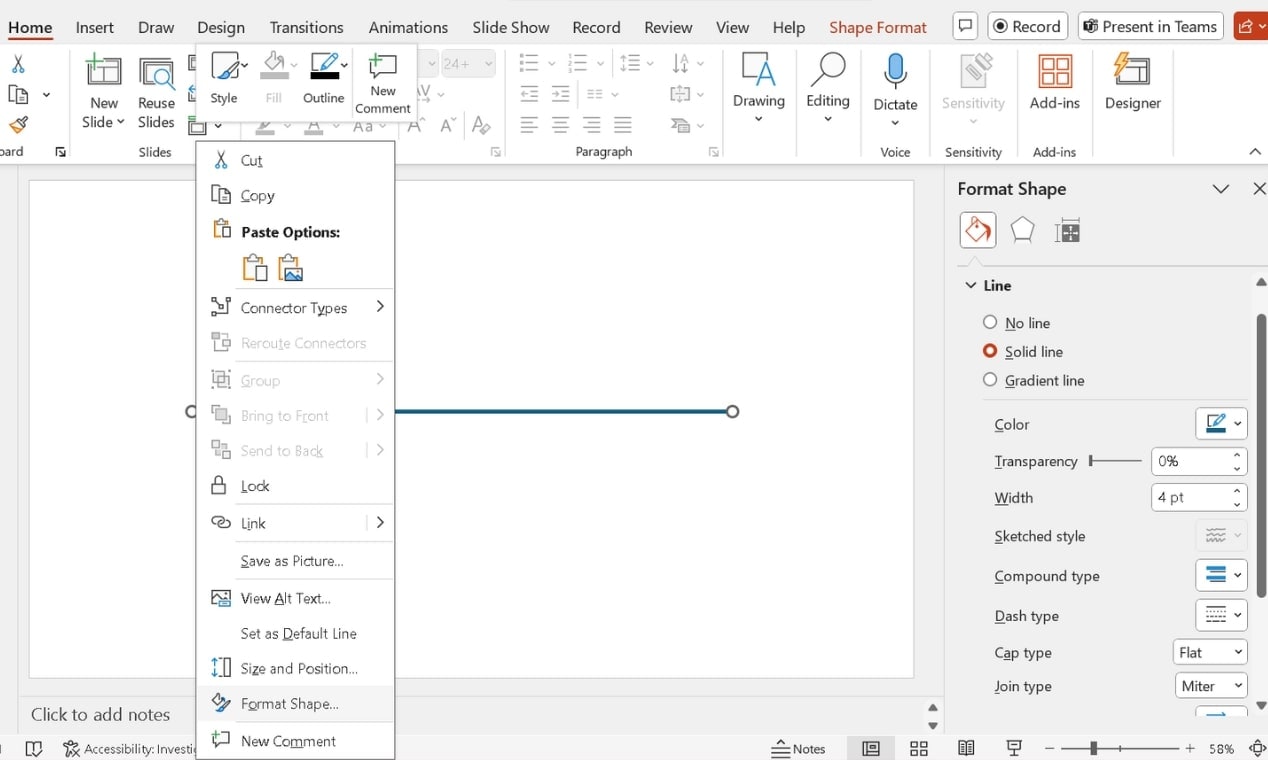Image resolution: width=1268 pixels, height=760 pixels.
Task: Select the Size & Properties tab icon
Action: click(1067, 231)
